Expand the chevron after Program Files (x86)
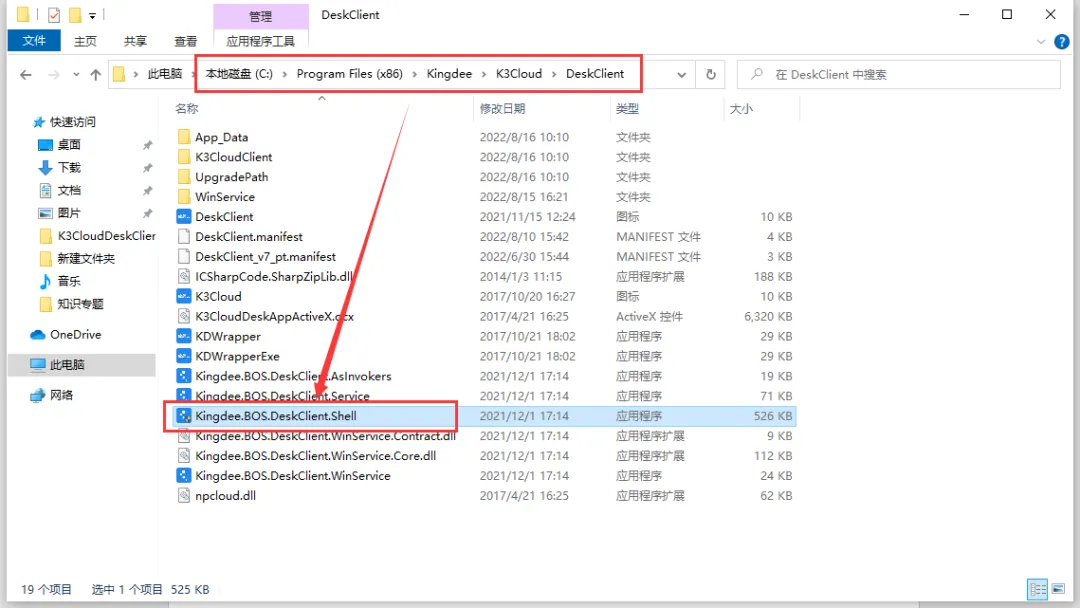Screen dimensions: 1080x608 coord(415,74)
